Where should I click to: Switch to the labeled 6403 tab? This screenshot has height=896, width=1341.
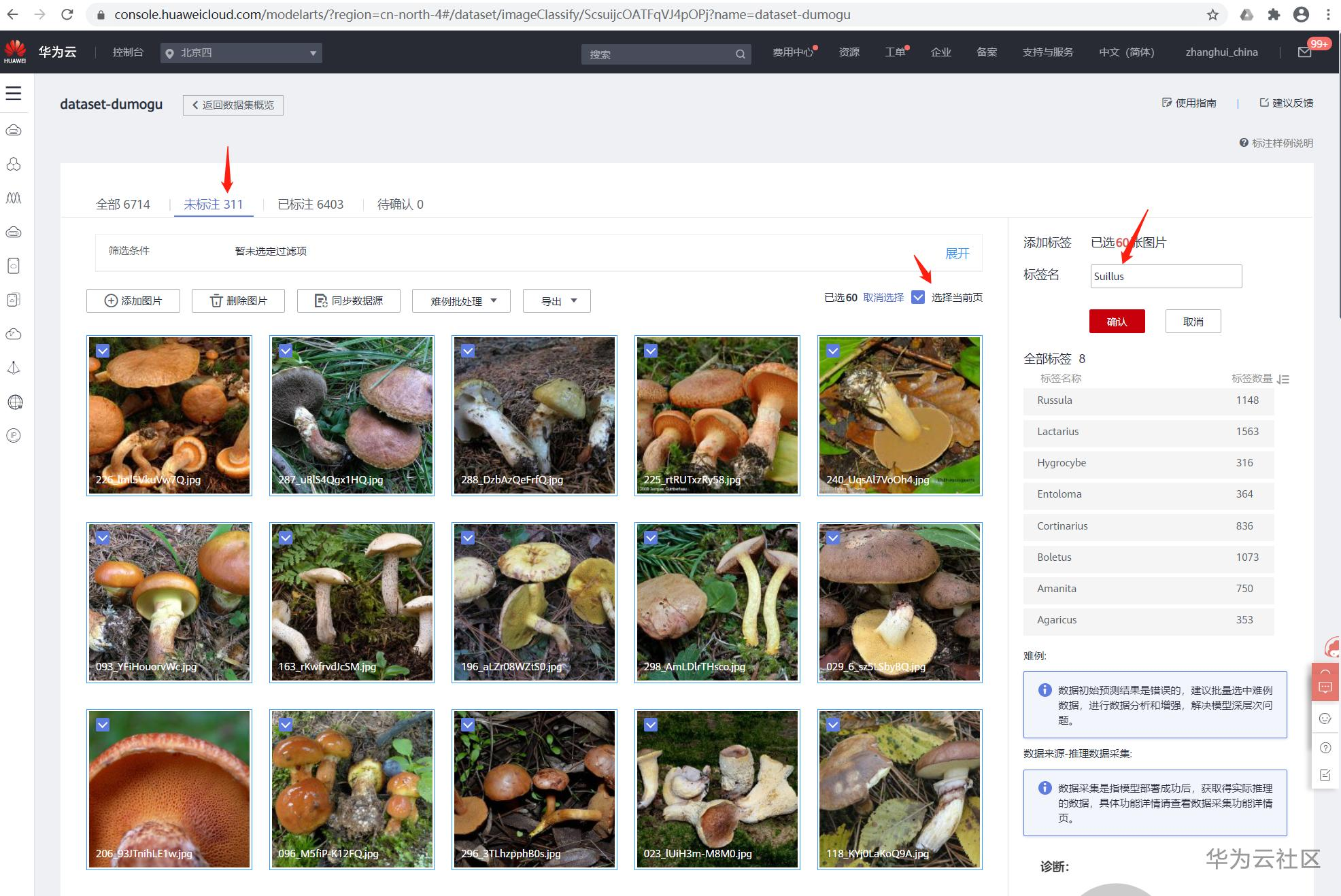point(311,205)
